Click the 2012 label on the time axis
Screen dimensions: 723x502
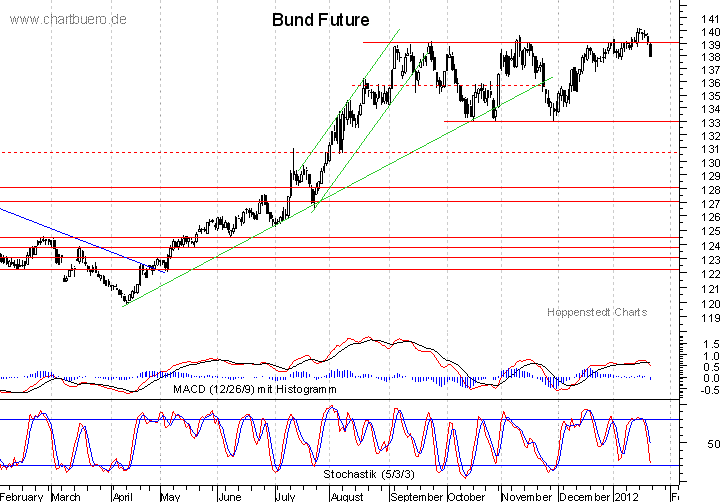626,496
